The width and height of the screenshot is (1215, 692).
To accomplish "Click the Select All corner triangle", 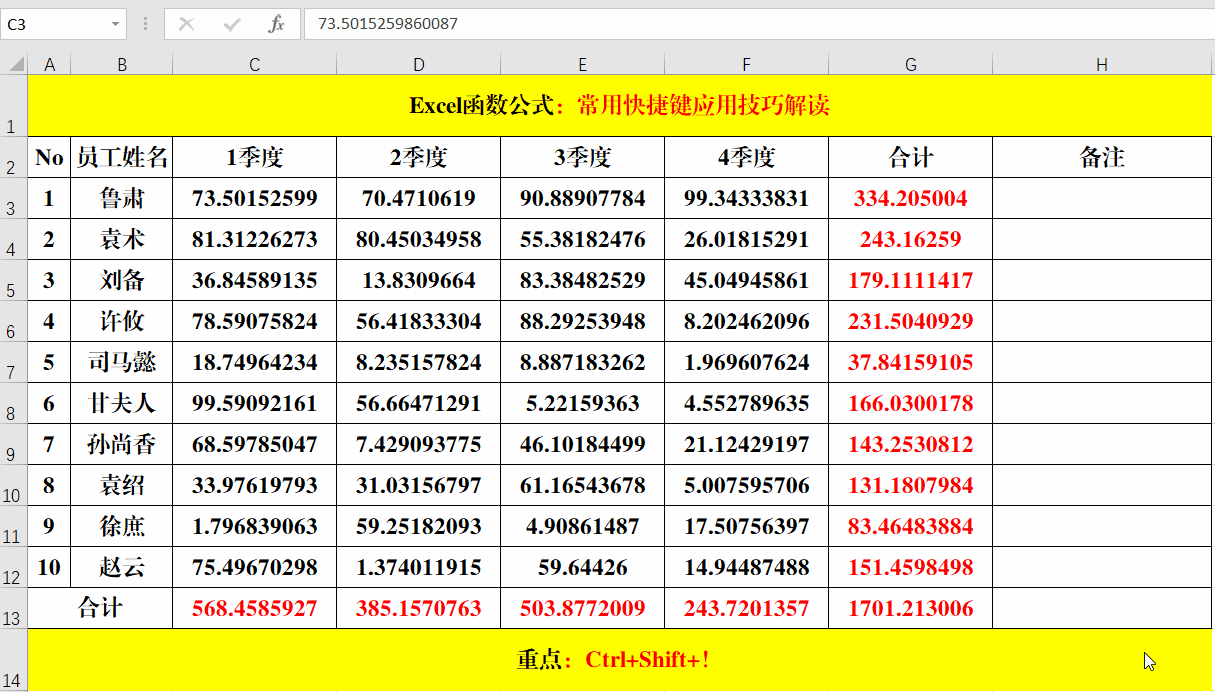I will [x=14, y=65].
